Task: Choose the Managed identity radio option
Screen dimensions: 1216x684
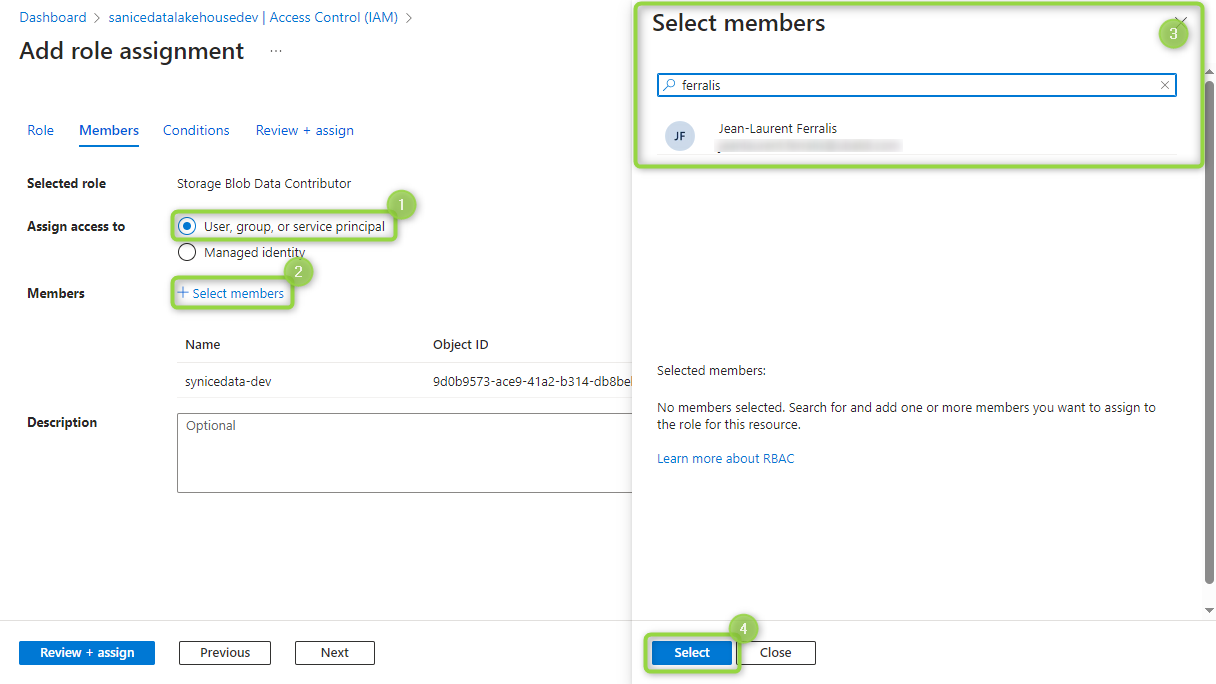Action: point(187,252)
